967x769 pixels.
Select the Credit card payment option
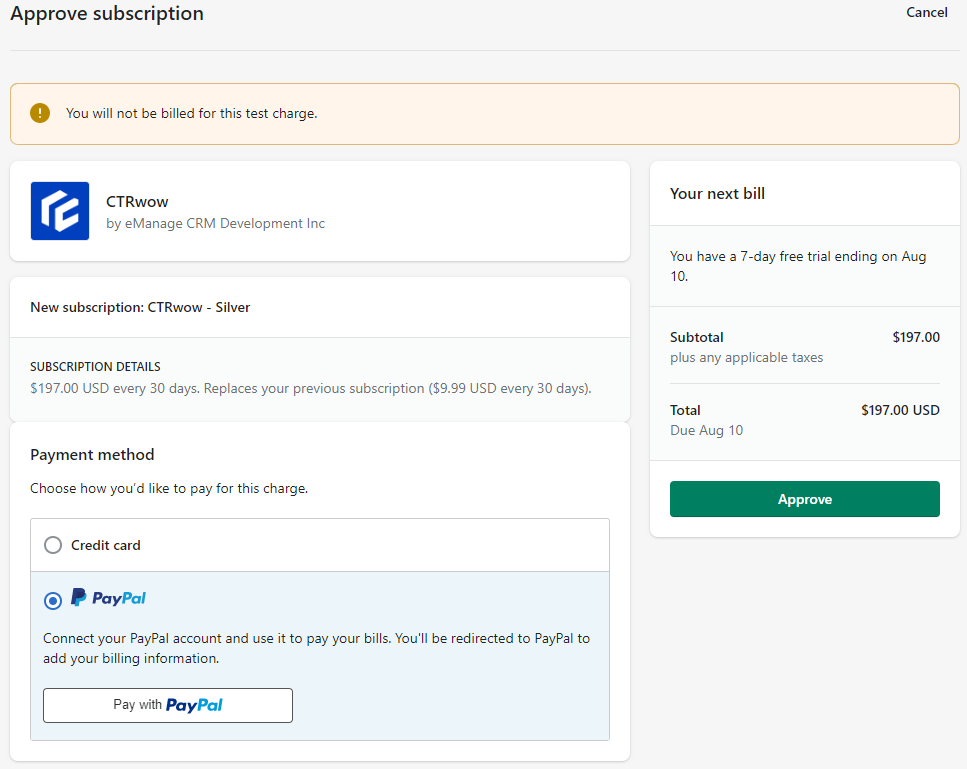[x=53, y=545]
